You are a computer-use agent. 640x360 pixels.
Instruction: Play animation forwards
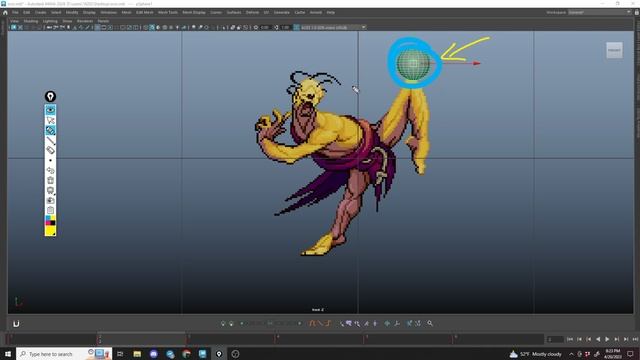coord(607,339)
